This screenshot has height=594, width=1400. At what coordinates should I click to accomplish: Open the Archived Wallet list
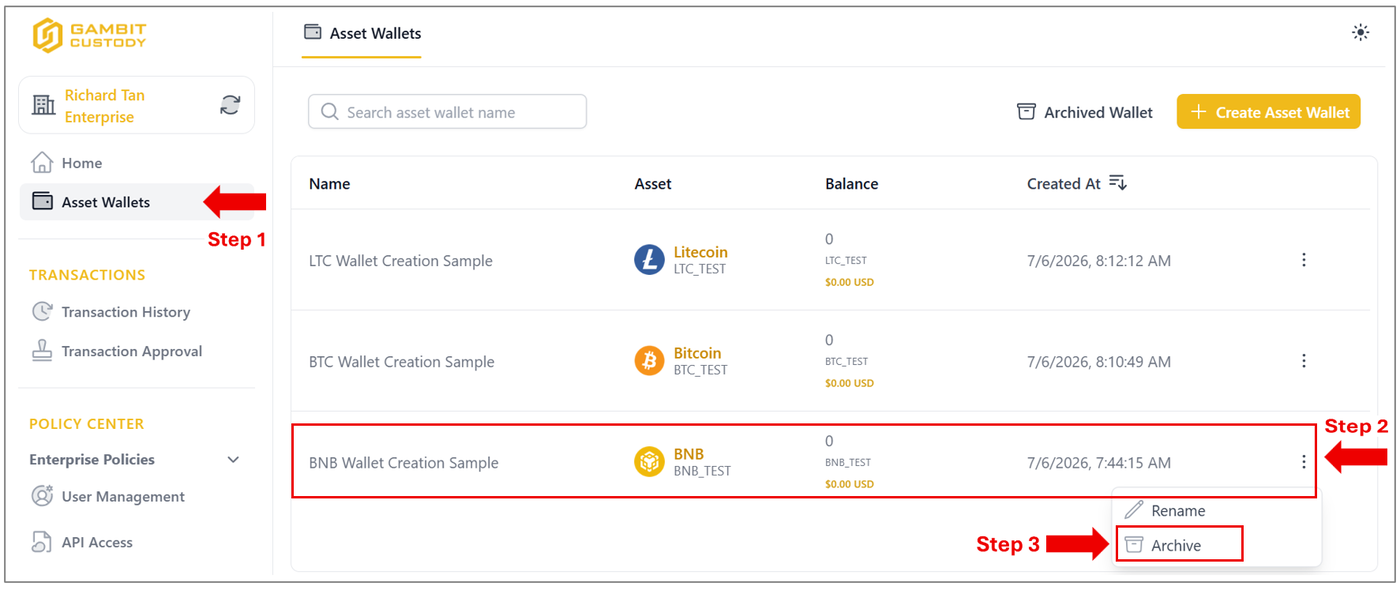click(x=1085, y=112)
